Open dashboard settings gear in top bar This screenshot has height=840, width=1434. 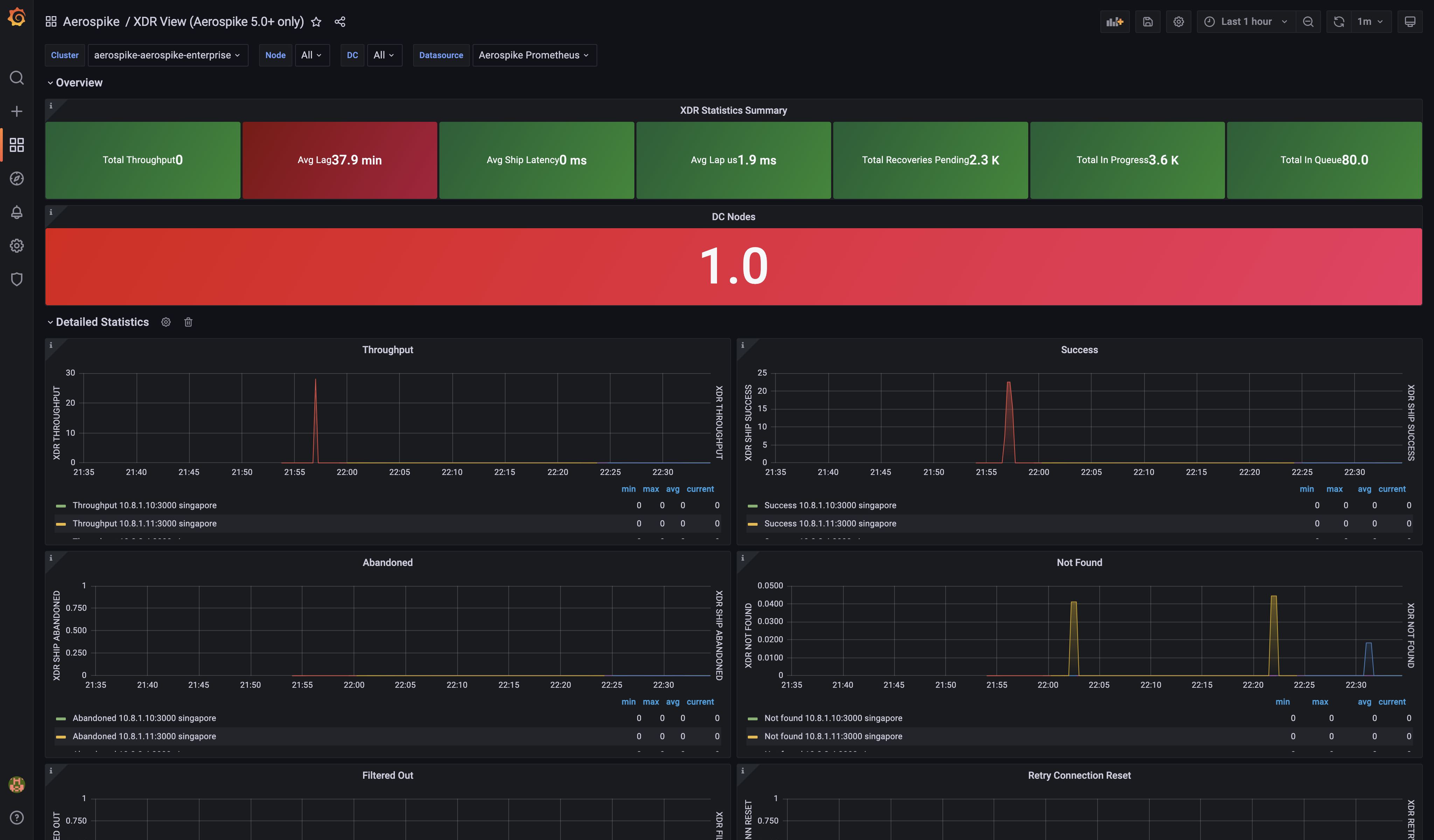(1178, 22)
